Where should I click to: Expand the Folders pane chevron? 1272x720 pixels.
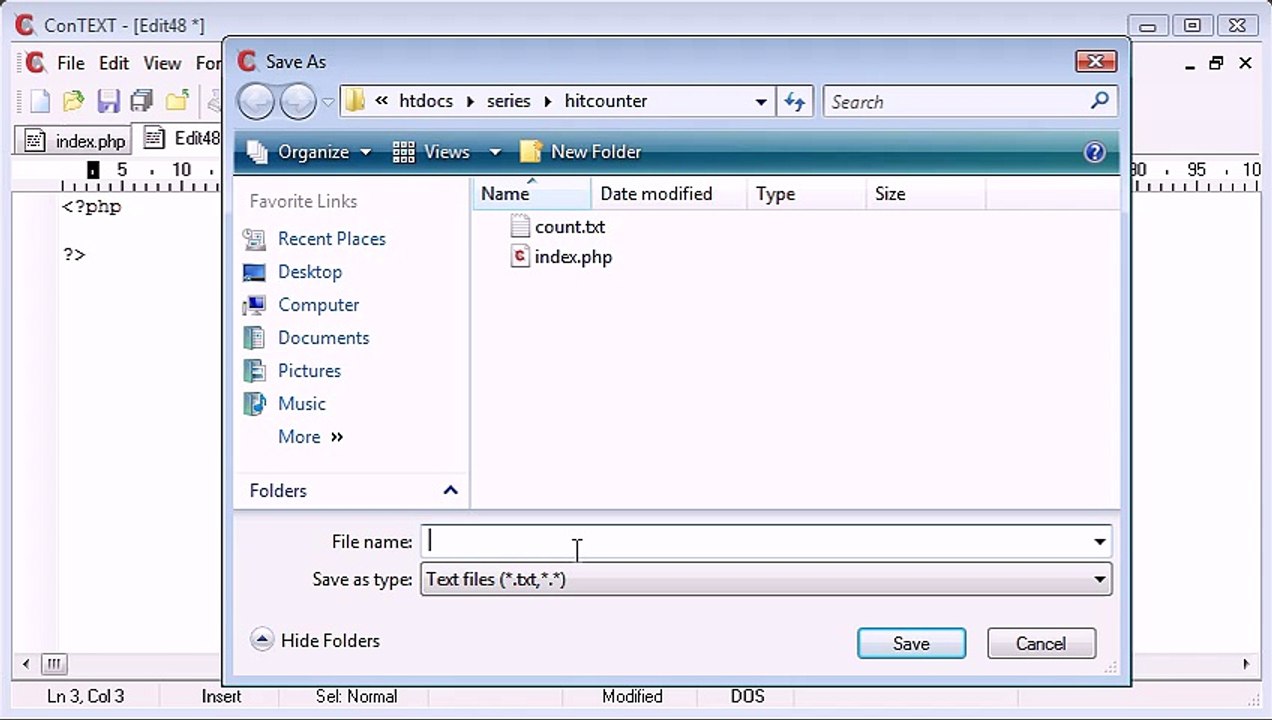coord(451,490)
